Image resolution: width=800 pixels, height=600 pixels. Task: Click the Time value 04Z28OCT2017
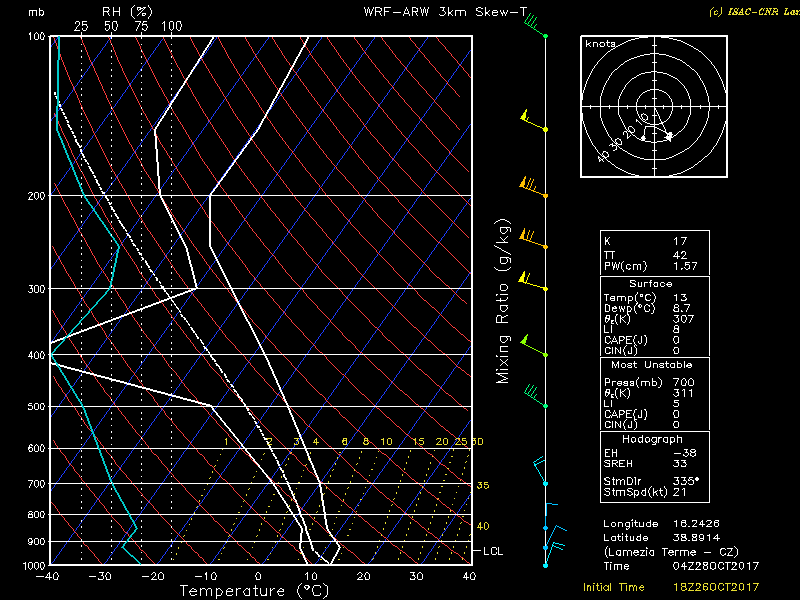click(716, 566)
